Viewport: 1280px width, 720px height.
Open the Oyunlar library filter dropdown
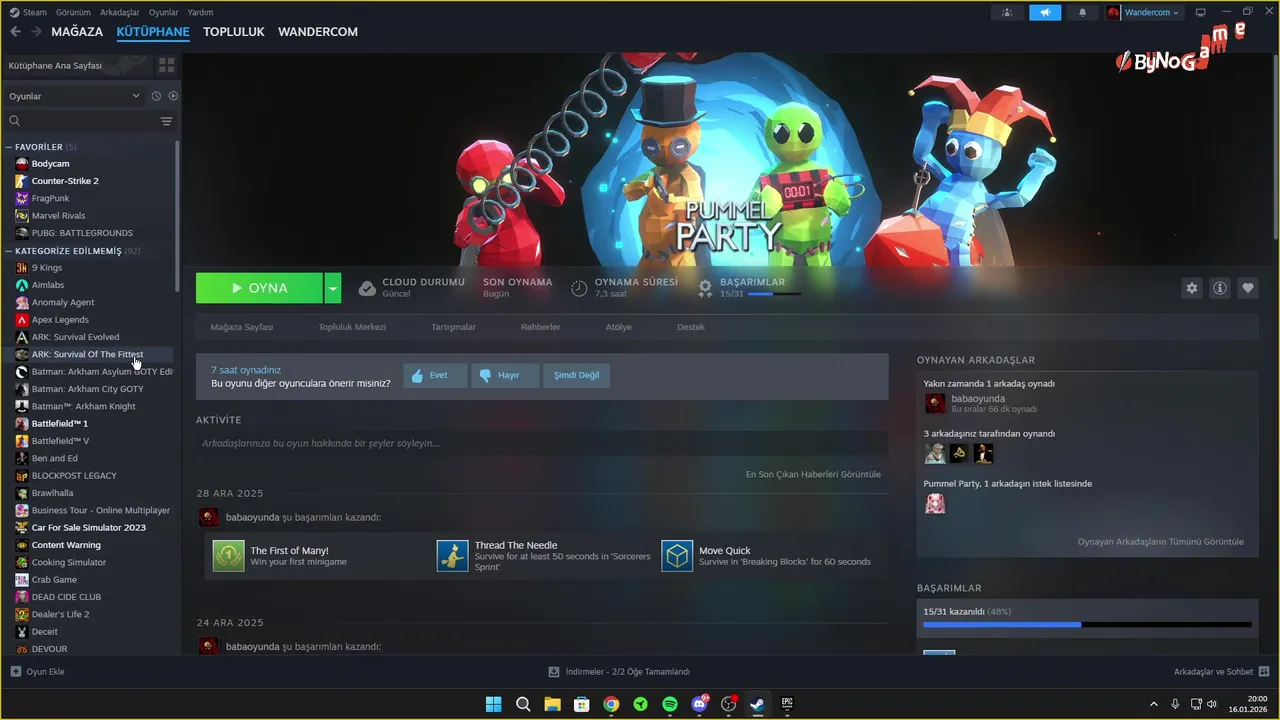[x=75, y=96]
